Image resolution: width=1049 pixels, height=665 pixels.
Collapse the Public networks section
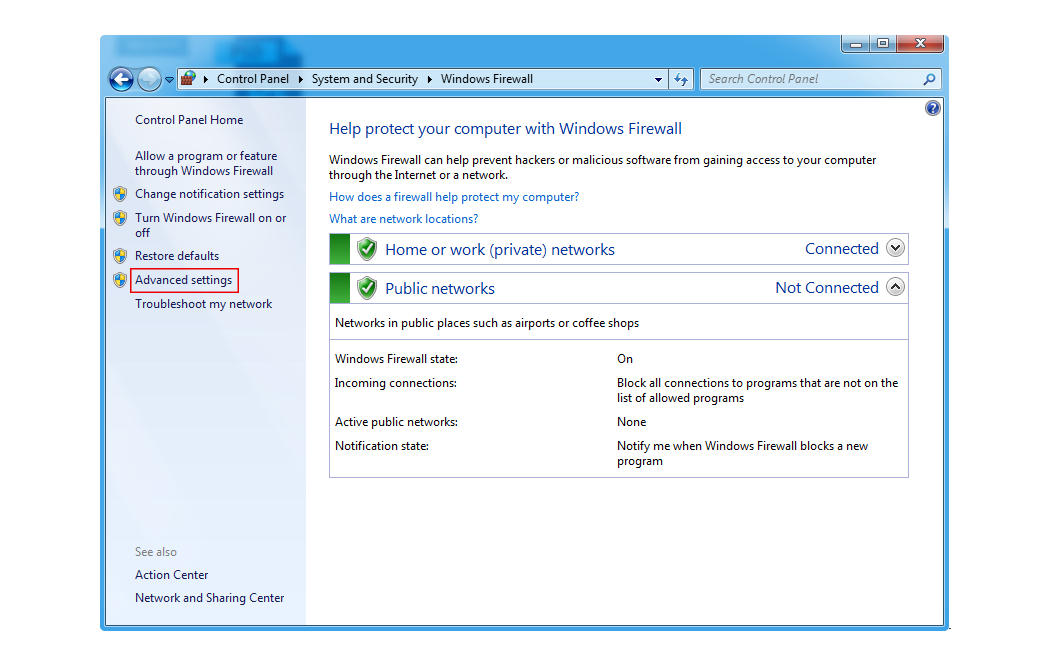[x=895, y=287]
